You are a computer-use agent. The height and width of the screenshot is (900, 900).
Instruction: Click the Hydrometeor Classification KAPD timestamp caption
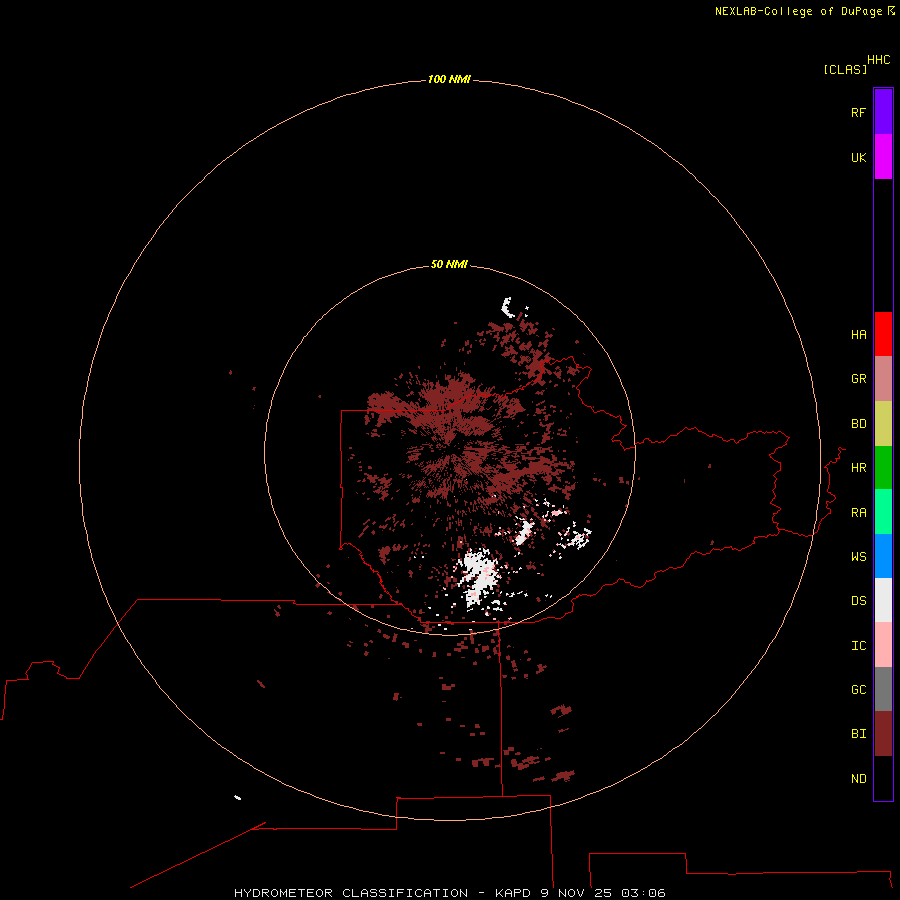(x=449, y=893)
